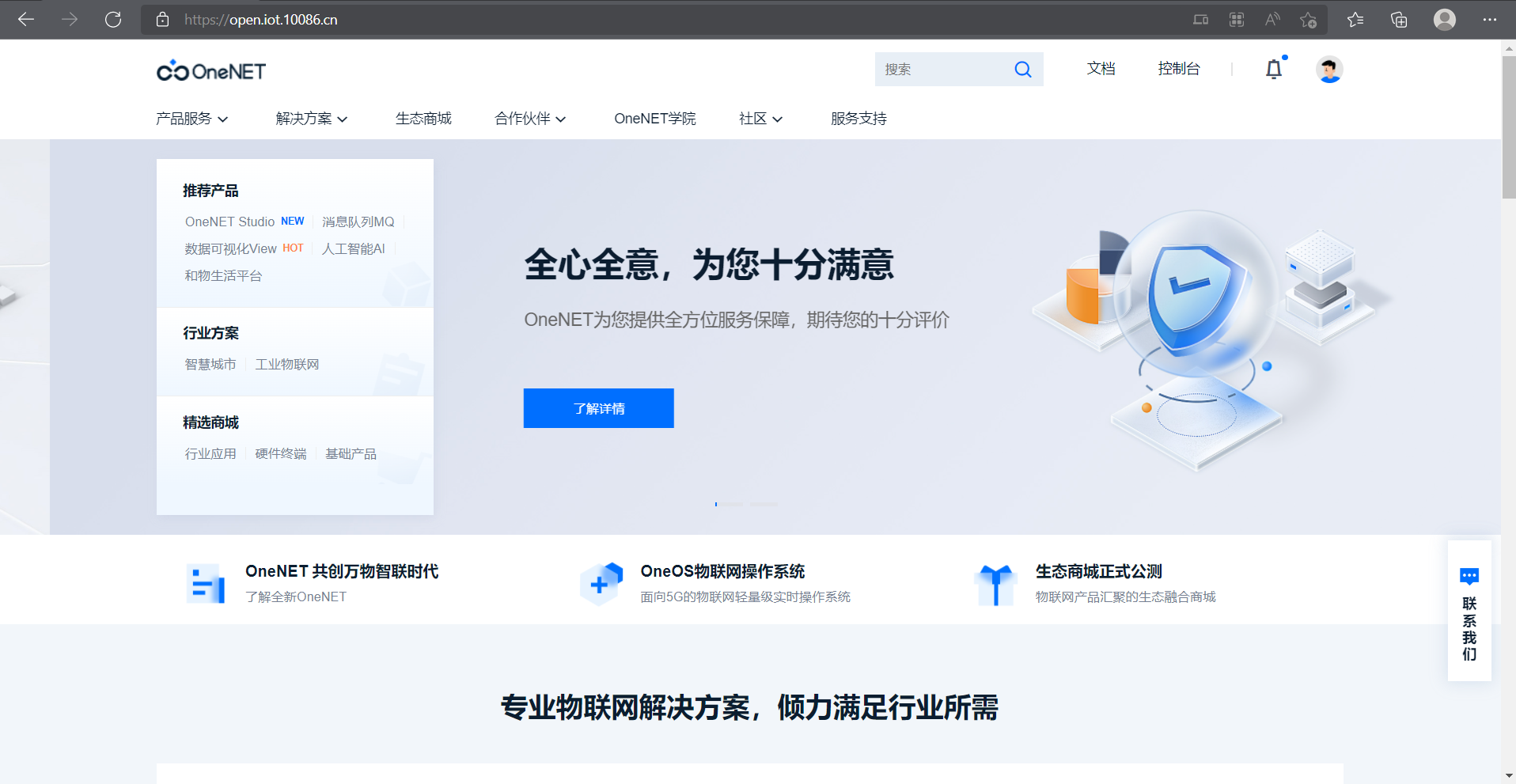Click the search magnifier icon

(1023, 70)
